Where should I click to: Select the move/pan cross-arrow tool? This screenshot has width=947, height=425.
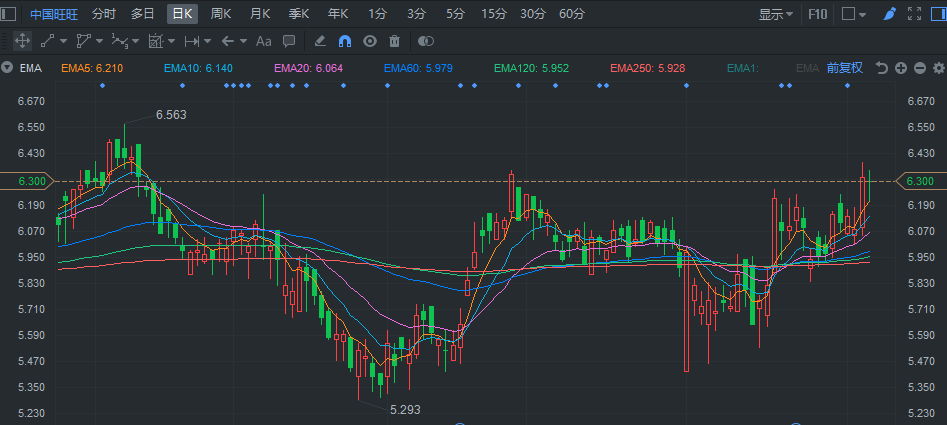tap(22, 41)
